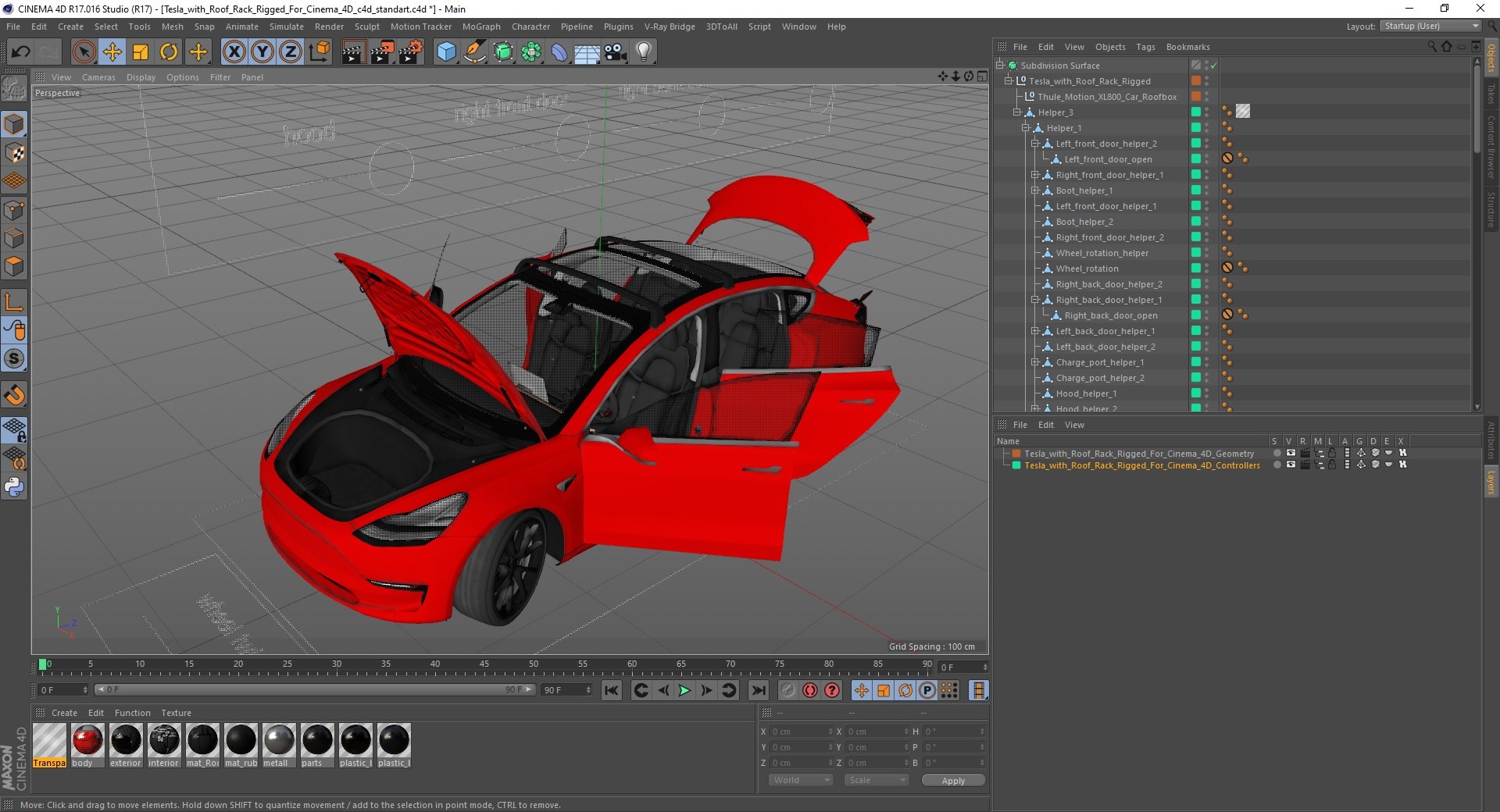Open the V-Ray Bridge menu
The width and height of the screenshot is (1500, 812).
coord(670,27)
